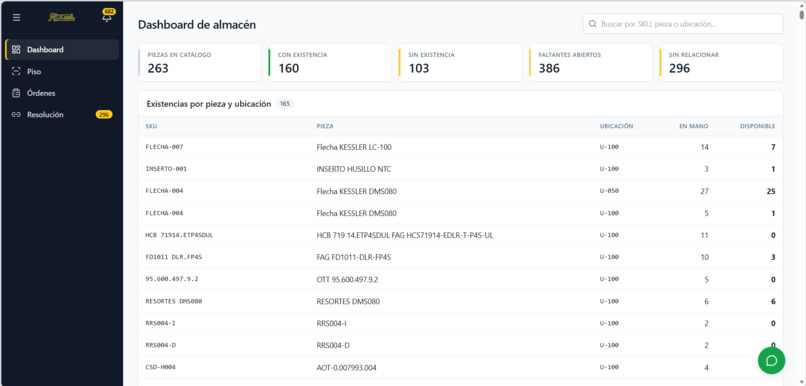Select Piezas en catálogo card
The image size is (806, 386).
click(200, 63)
